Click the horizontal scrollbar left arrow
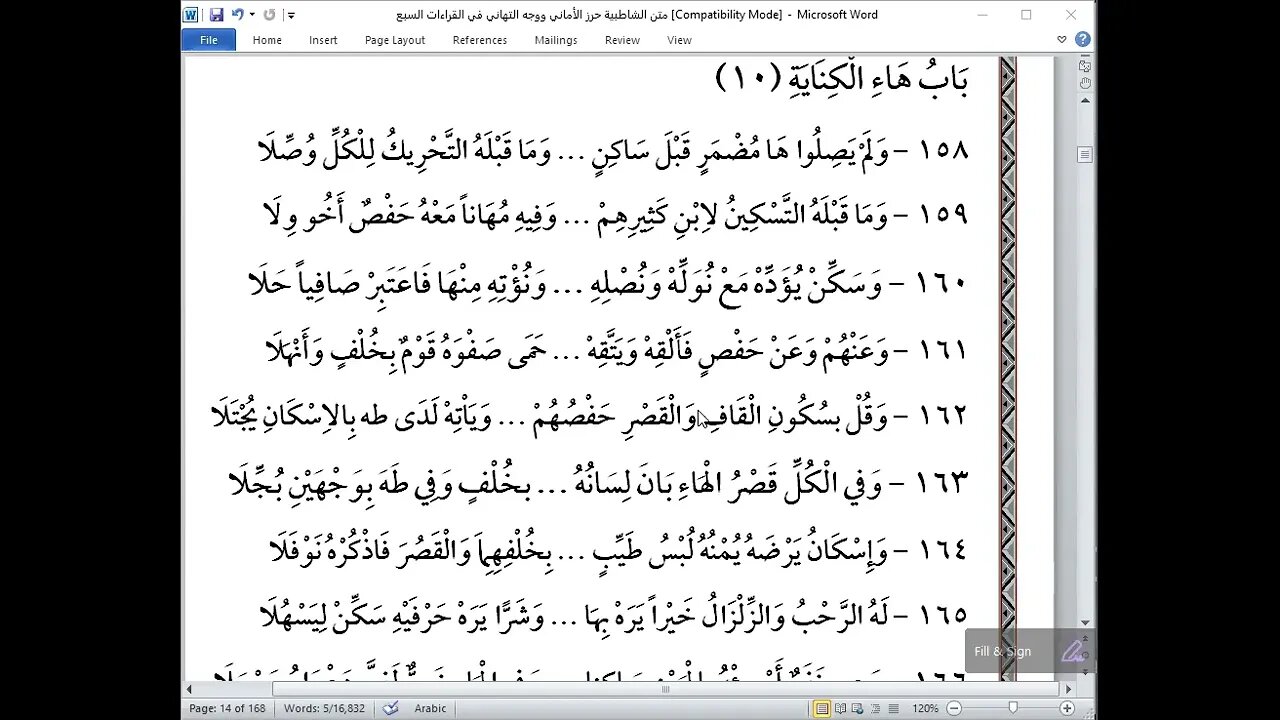1280x720 pixels. (189, 689)
